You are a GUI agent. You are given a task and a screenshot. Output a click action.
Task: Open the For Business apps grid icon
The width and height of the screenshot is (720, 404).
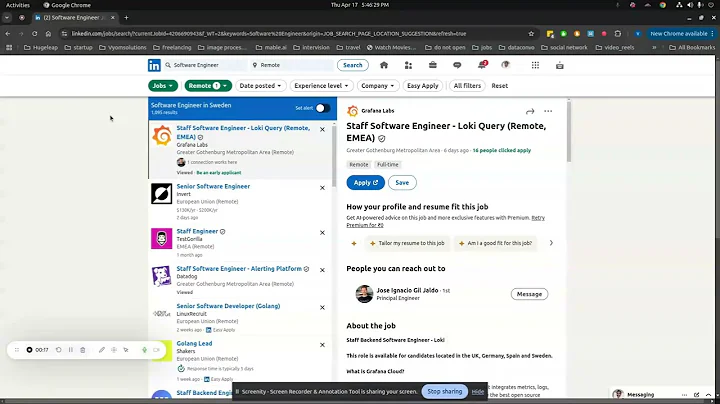coord(535,65)
